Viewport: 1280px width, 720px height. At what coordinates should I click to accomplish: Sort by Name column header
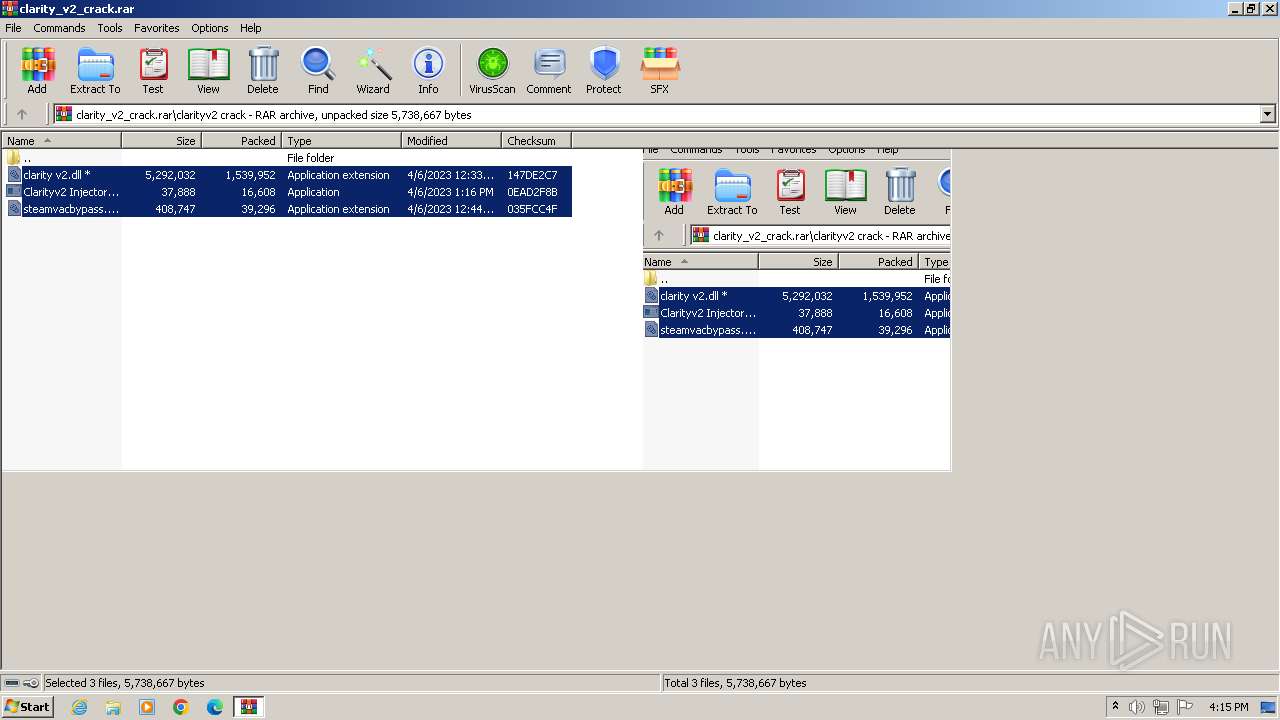(x=62, y=141)
